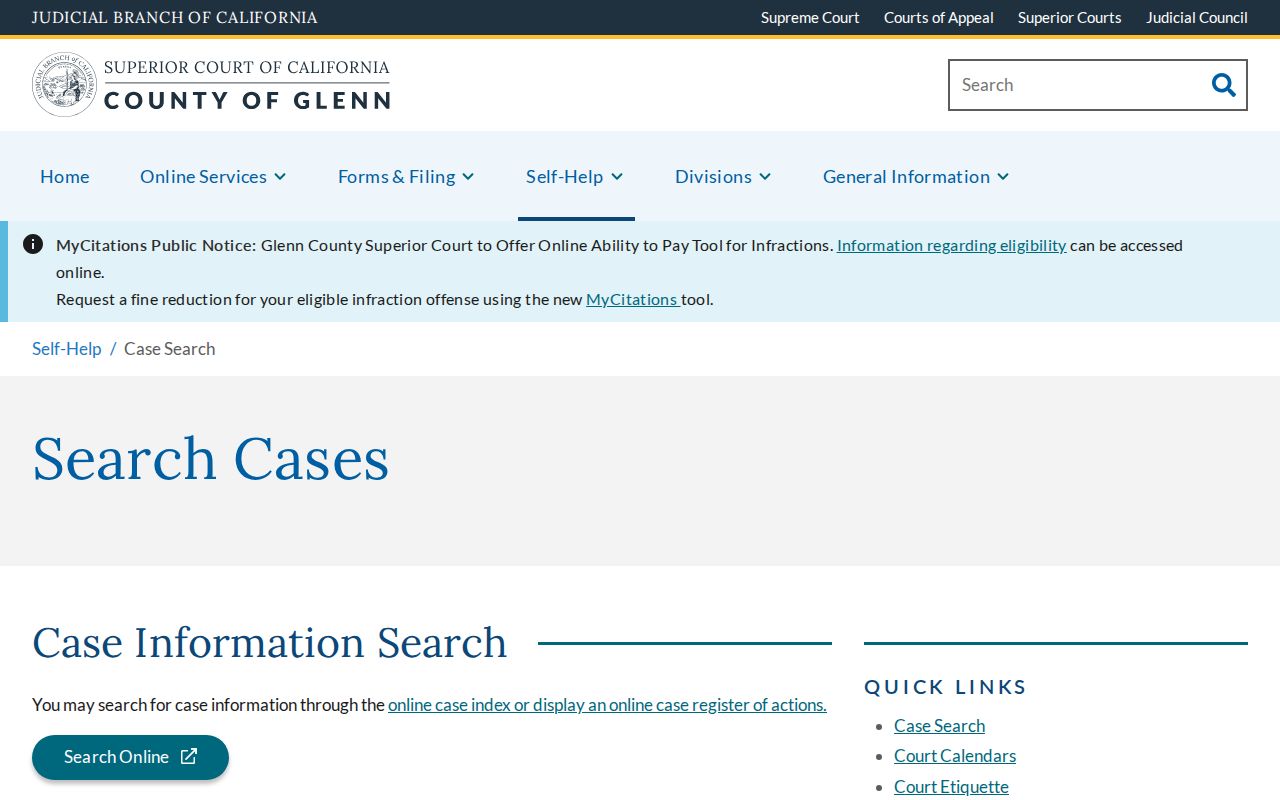
Task: Open the Courts of Appeal link
Action: (x=939, y=17)
